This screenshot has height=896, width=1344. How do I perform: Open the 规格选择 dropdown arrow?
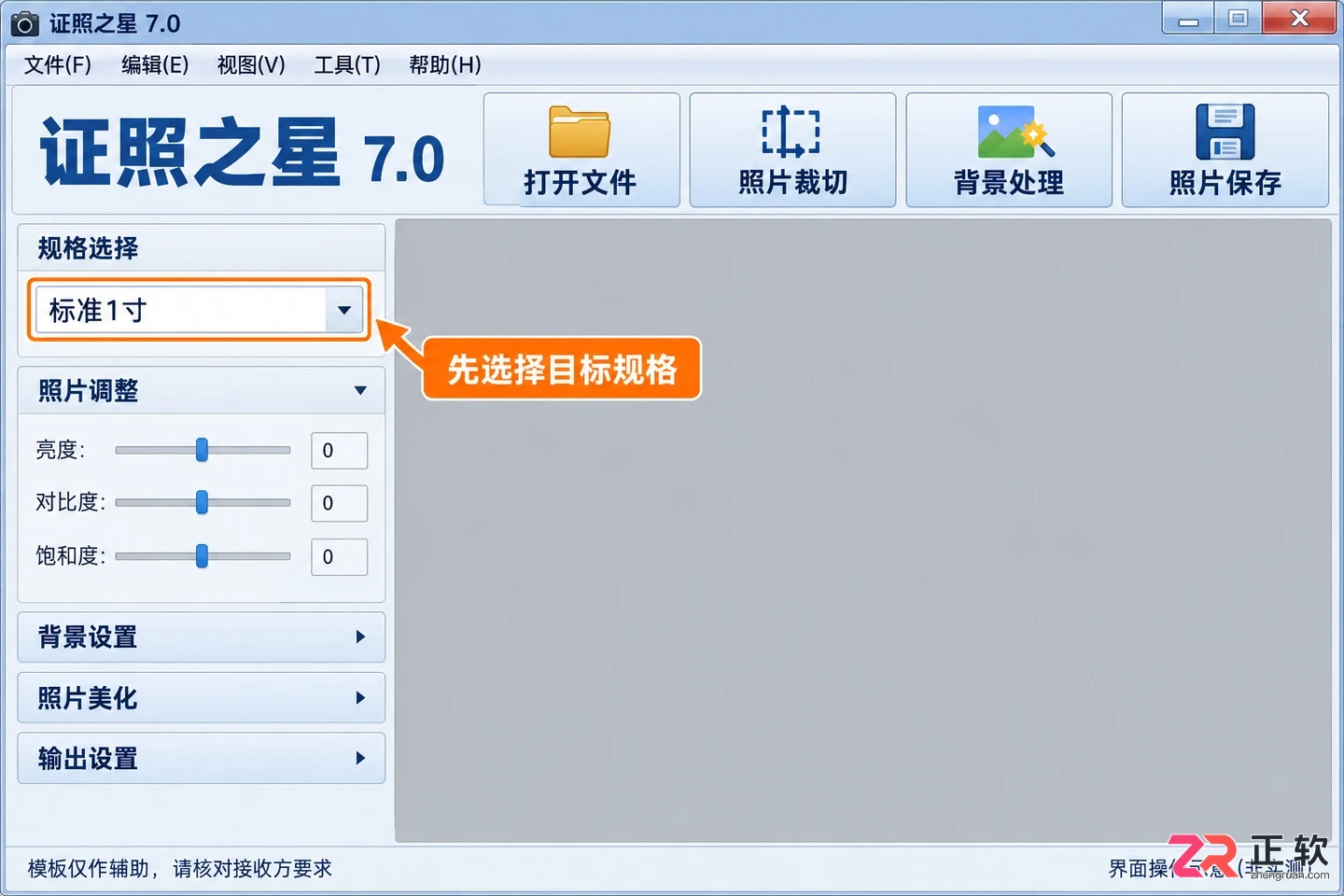344,310
